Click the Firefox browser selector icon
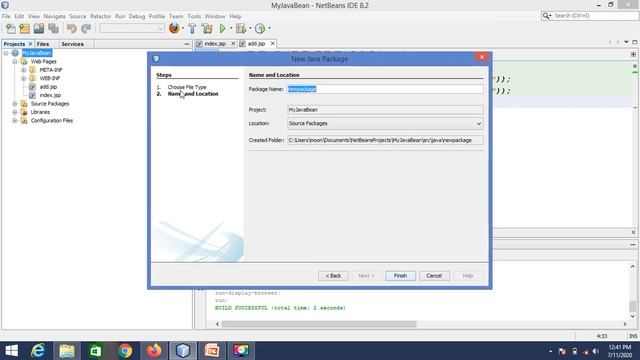The image size is (640, 360). click(x=174, y=28)
